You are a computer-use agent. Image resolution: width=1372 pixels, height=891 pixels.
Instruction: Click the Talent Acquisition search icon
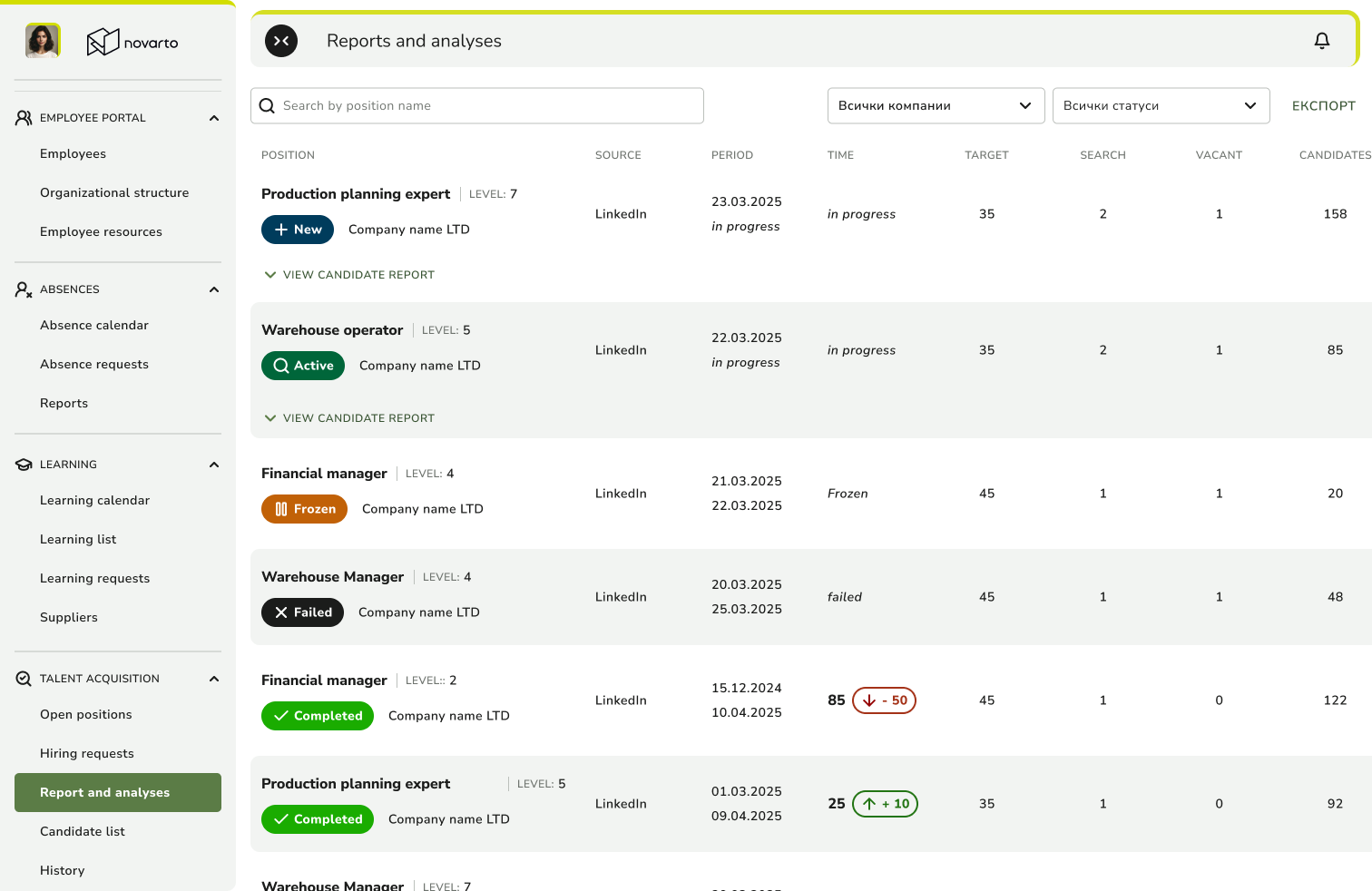[24, 679]
